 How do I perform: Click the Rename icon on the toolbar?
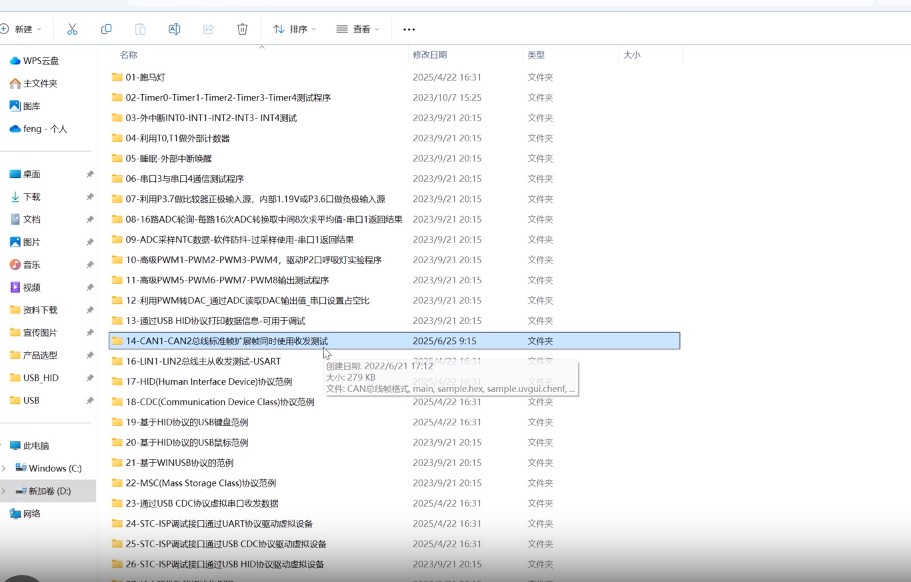click(173, 29)
